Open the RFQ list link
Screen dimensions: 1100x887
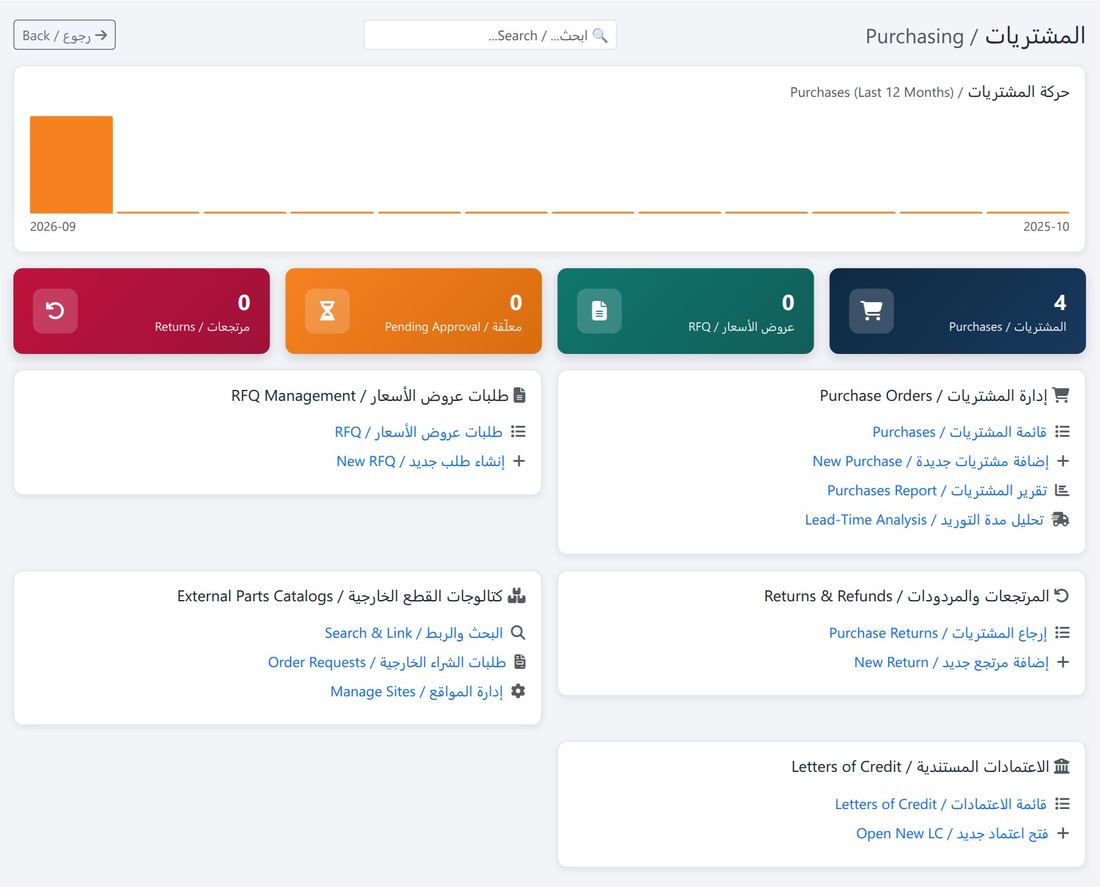tap(419, 432)
